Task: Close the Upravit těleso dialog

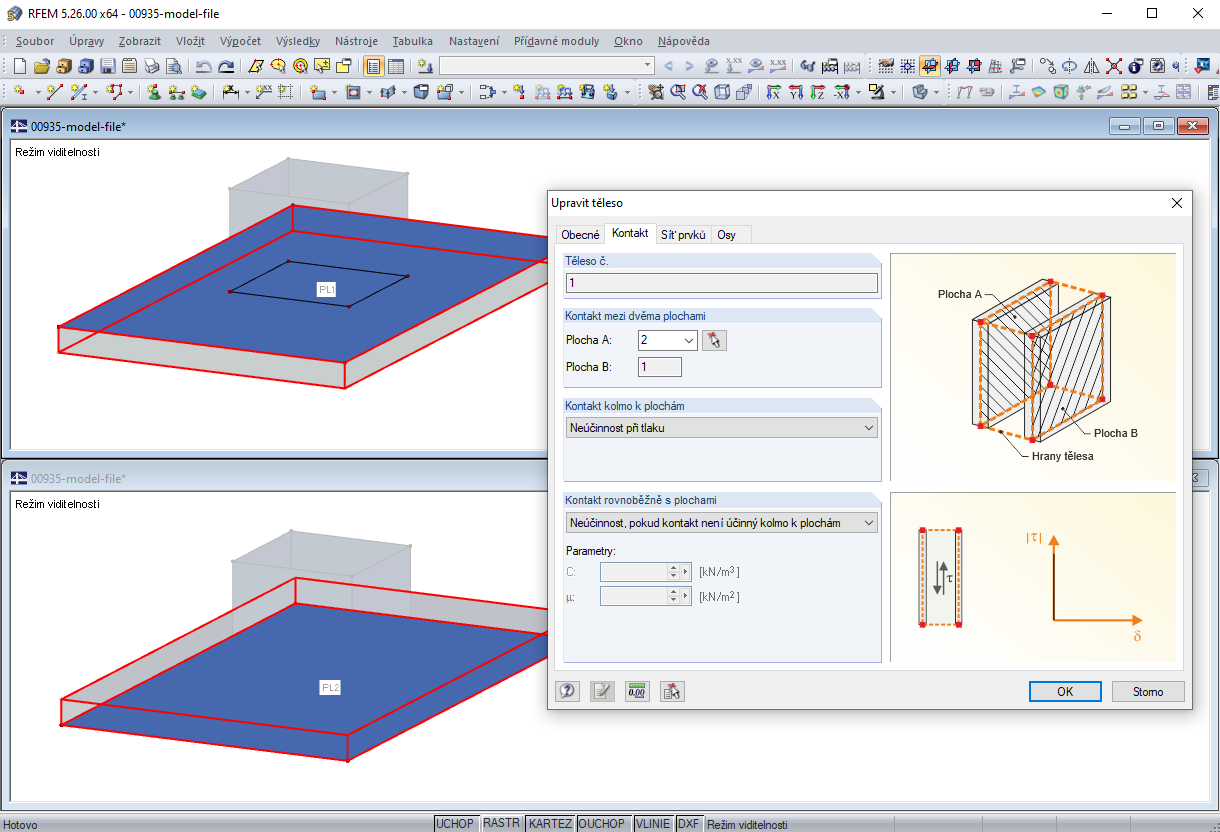Action: pos(1176,203)
